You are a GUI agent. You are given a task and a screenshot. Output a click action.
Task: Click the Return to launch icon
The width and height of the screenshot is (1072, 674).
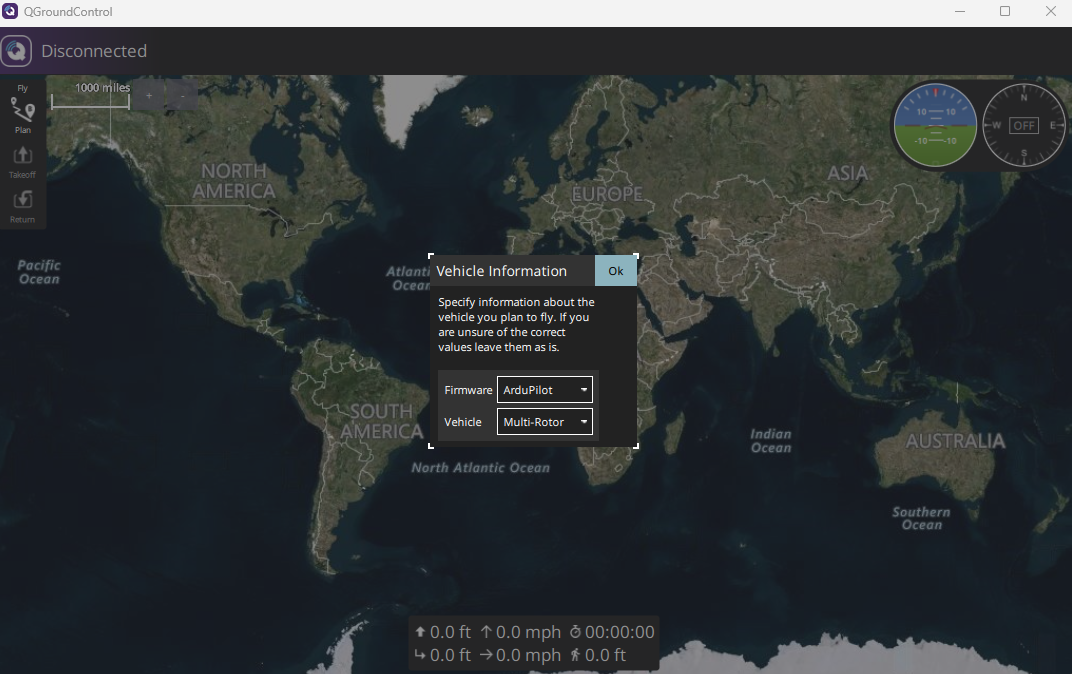pos(22,200)
